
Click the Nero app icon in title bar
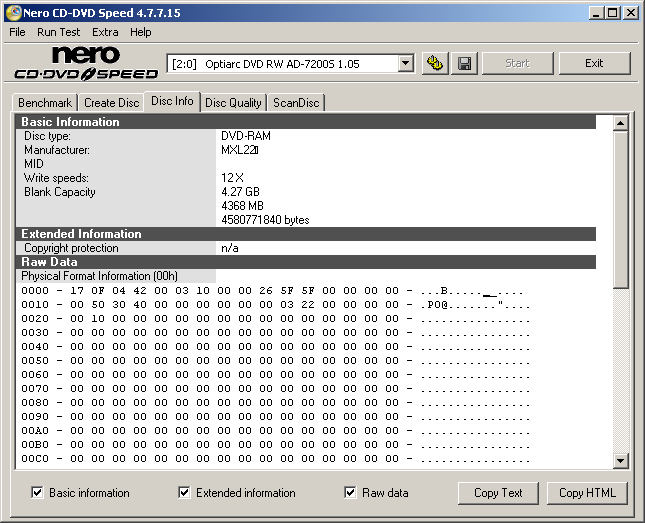(x=12, y=12)
